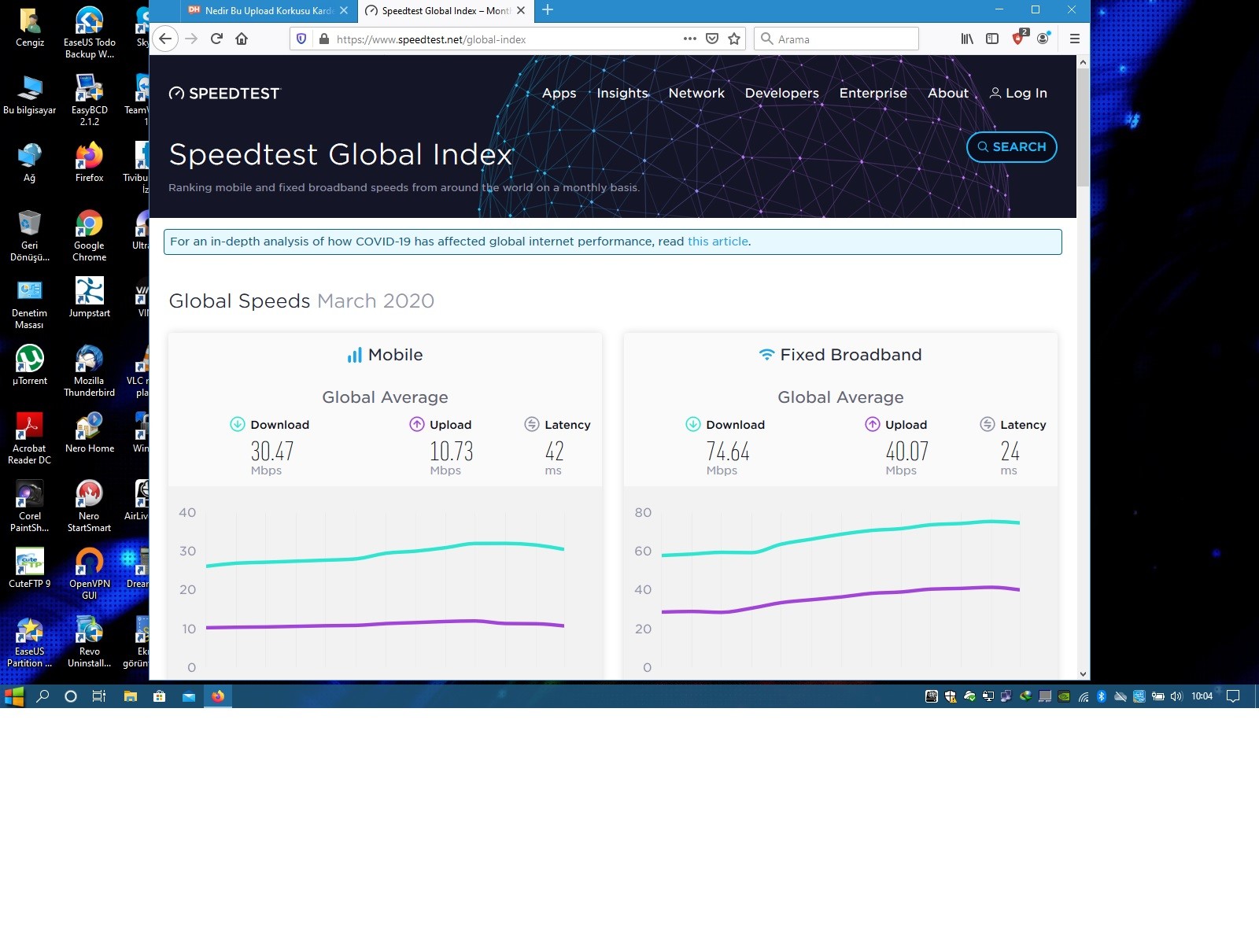Open the Library bookmarks icon
This screenshot has width=1259, height=952.
click(x=967, y=39)
